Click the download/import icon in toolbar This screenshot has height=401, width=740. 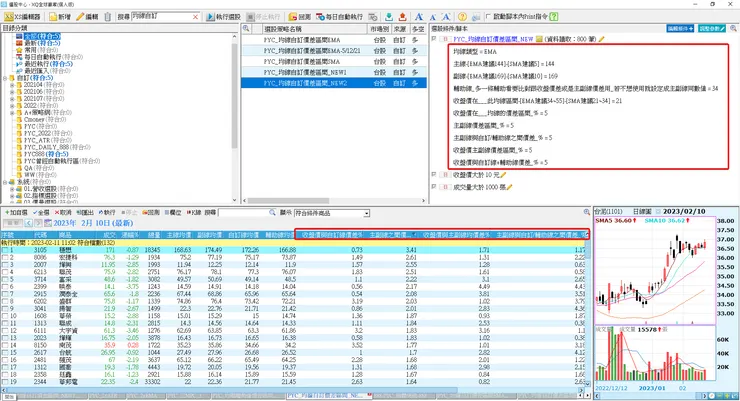point(389,17)
